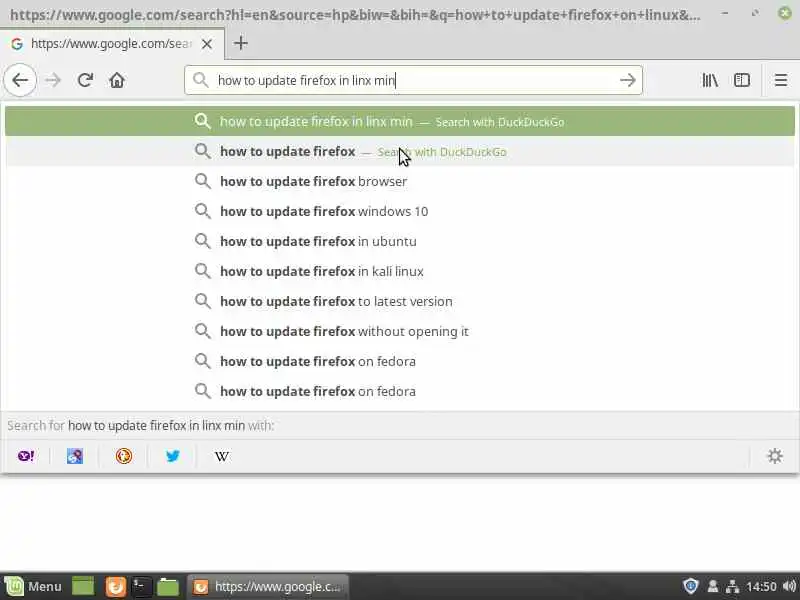Click the magnifier icon in the address bar
The image size is (800, 600).
click(x=201, y=80)
